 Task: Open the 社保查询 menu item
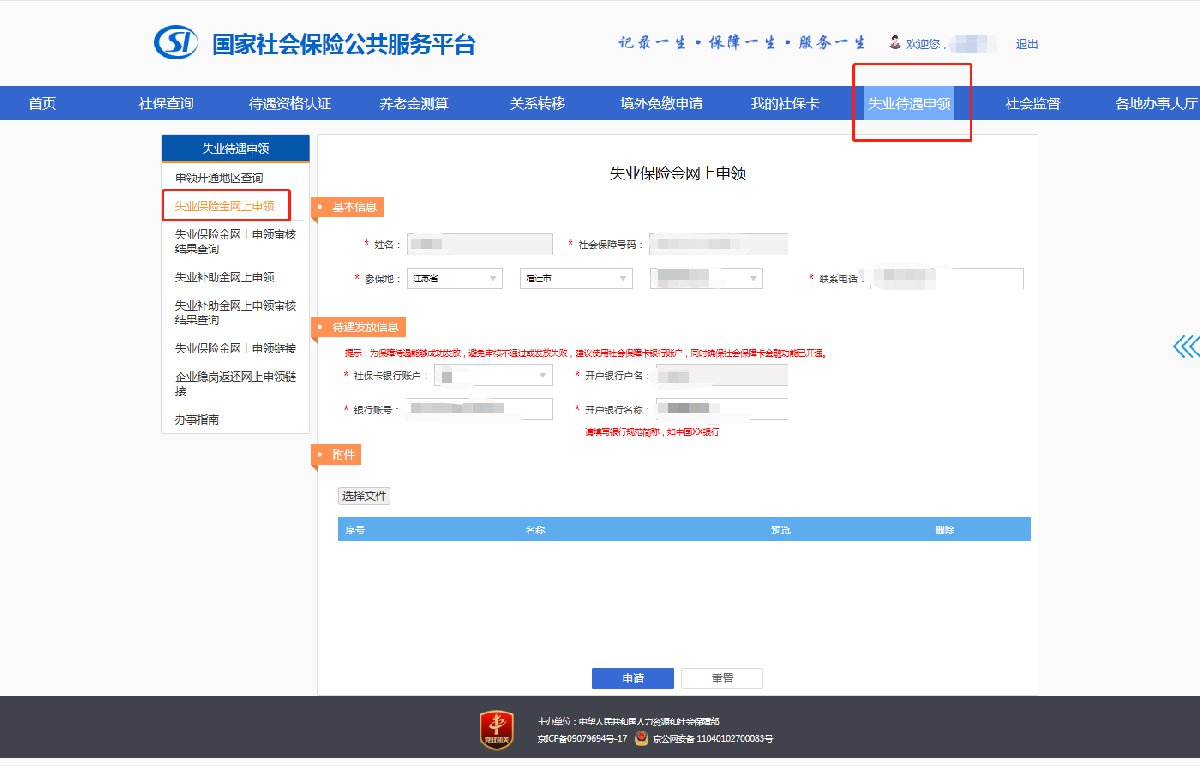click(x=166, y=104)
